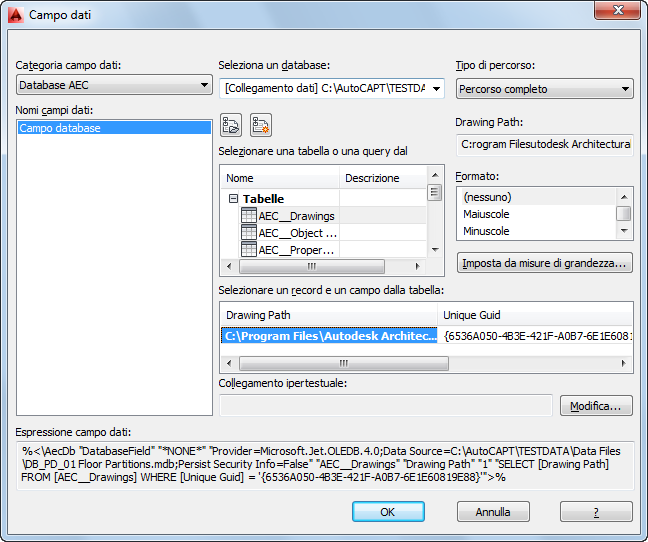The height and width of the screenshot is (542, 648).
Task: Click the record grid scroll right arrow
Action: point(624,363)
